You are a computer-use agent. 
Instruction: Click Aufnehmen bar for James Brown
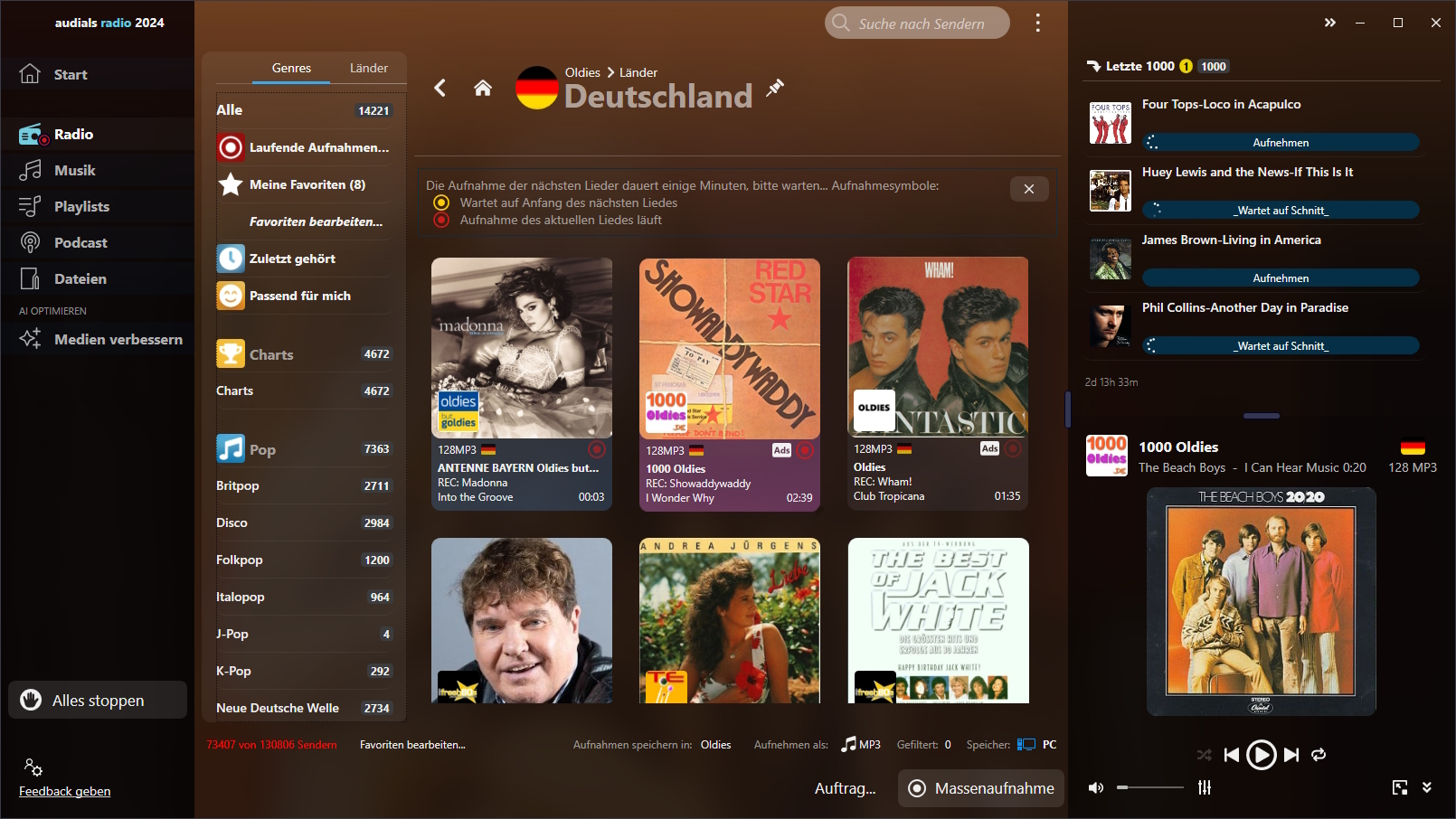1281,278
